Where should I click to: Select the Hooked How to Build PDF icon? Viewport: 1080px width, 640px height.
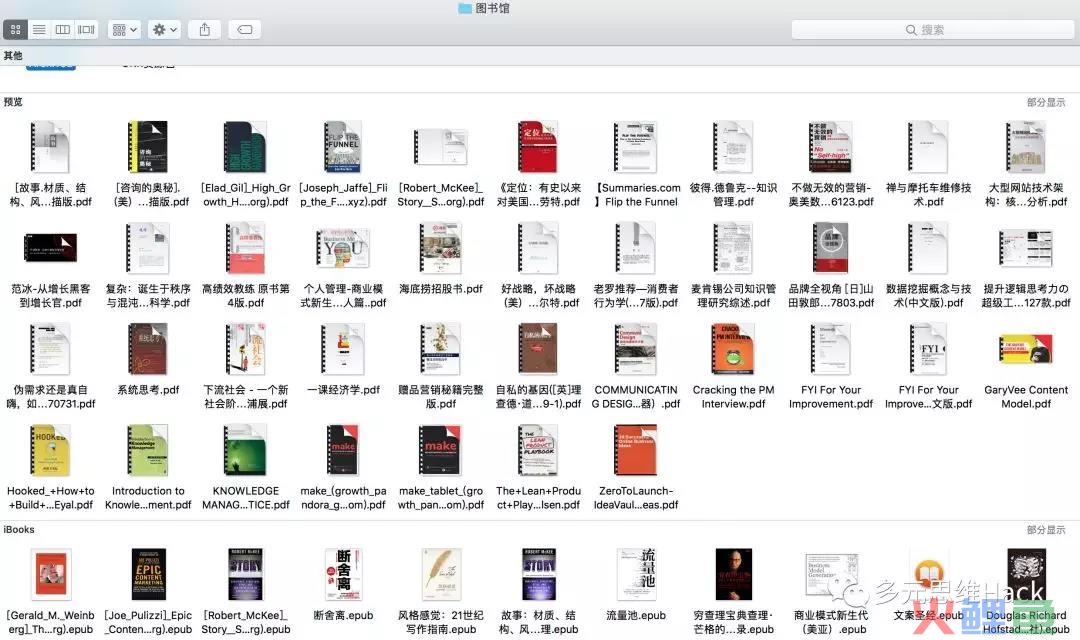(x=50, y=451)
